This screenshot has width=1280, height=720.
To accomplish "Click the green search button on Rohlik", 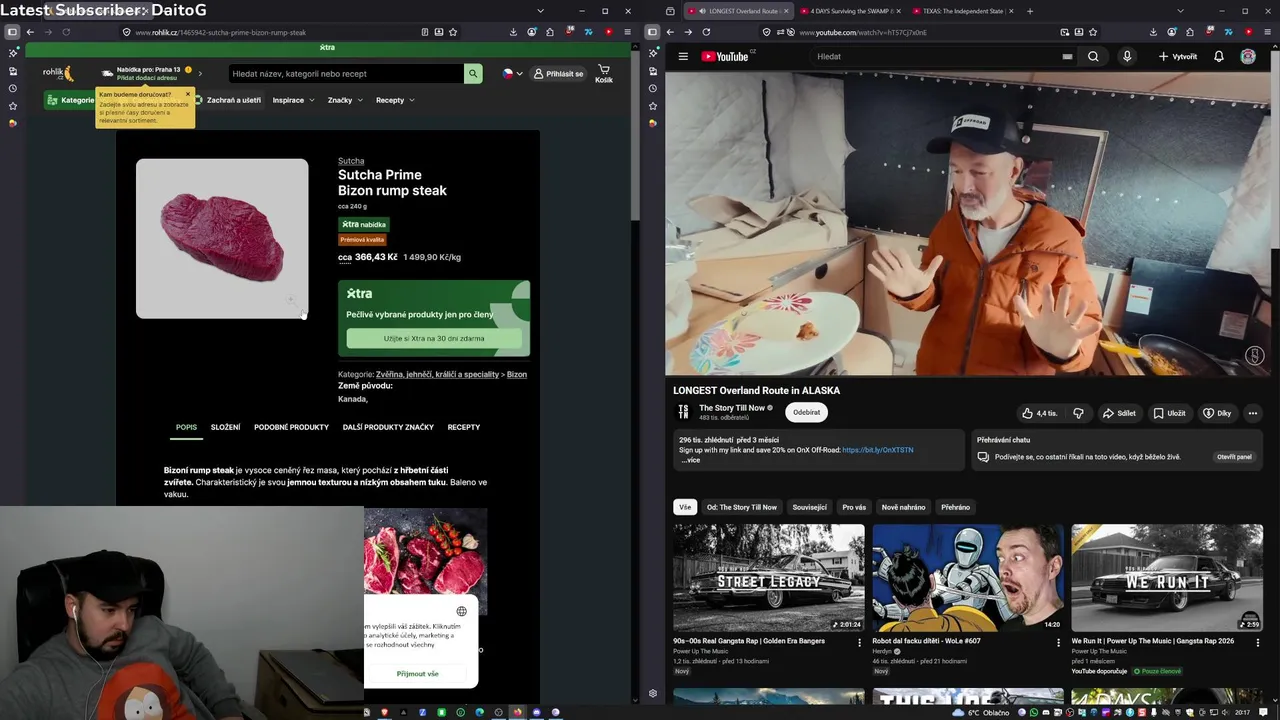I will 472,73.
